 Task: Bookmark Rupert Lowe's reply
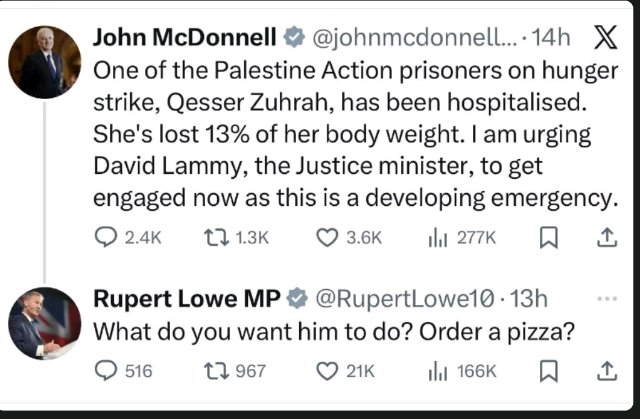click(548, 371)
